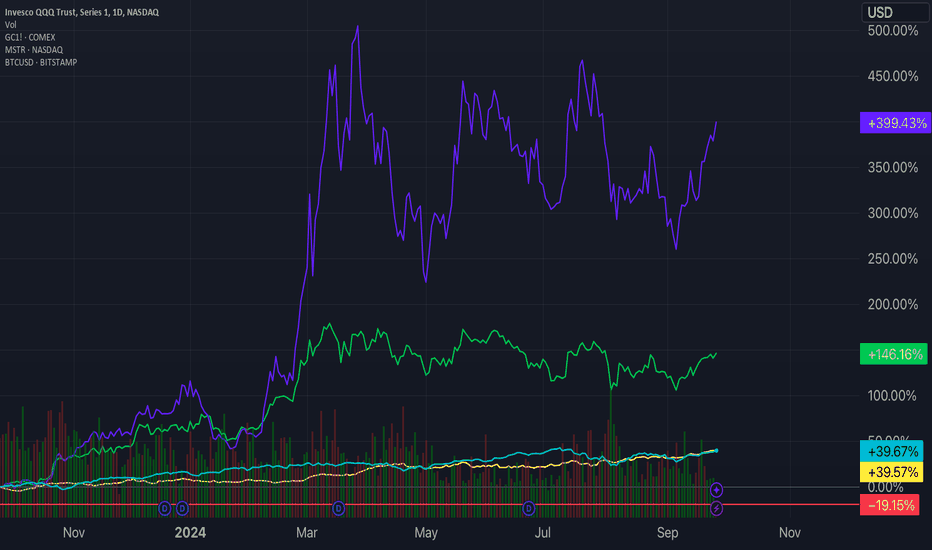Click the purple sparkle star event icon

click(x=716, y=490)
